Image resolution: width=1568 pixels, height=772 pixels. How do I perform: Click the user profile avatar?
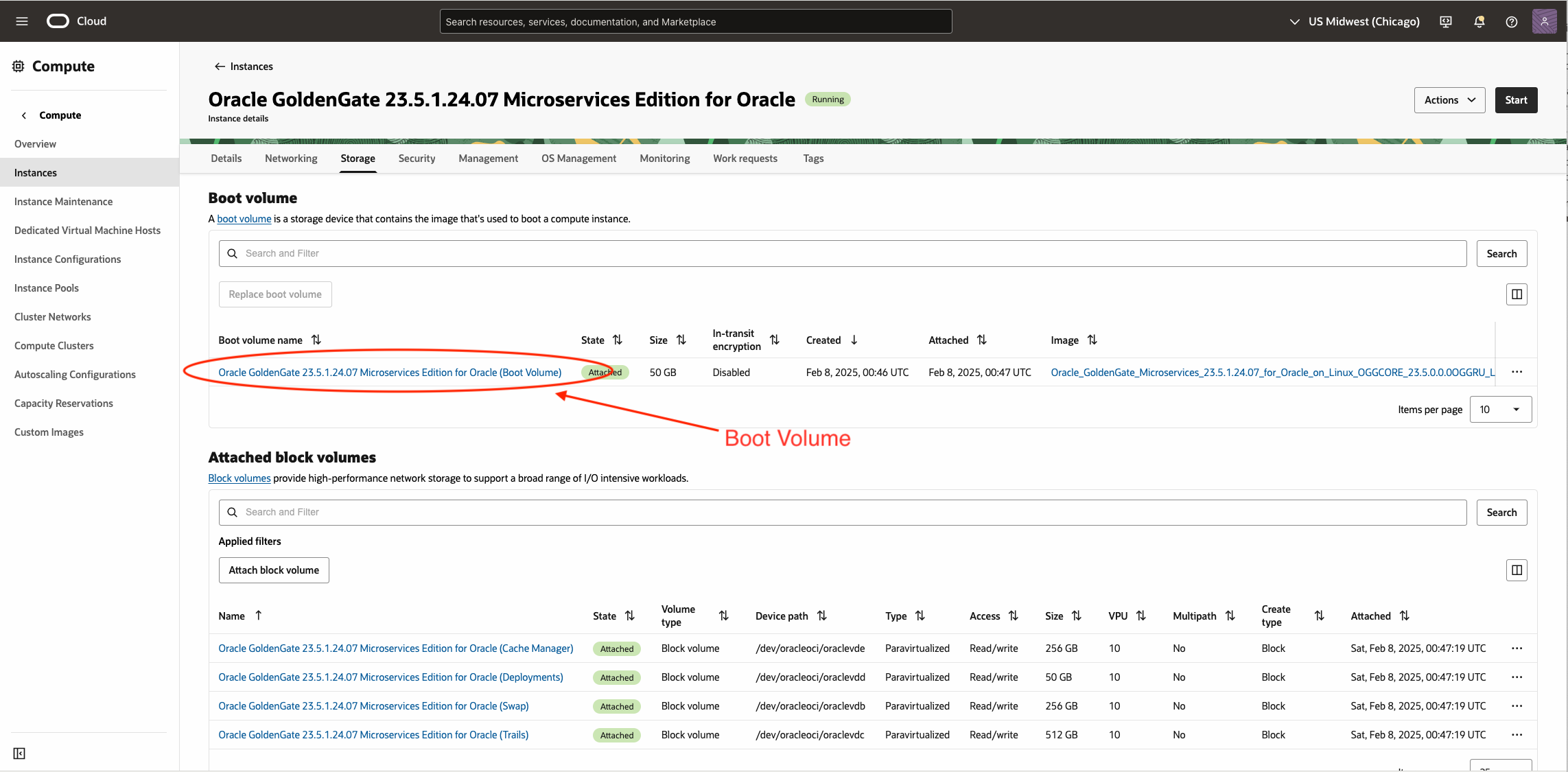click(x=1545, y=21)
